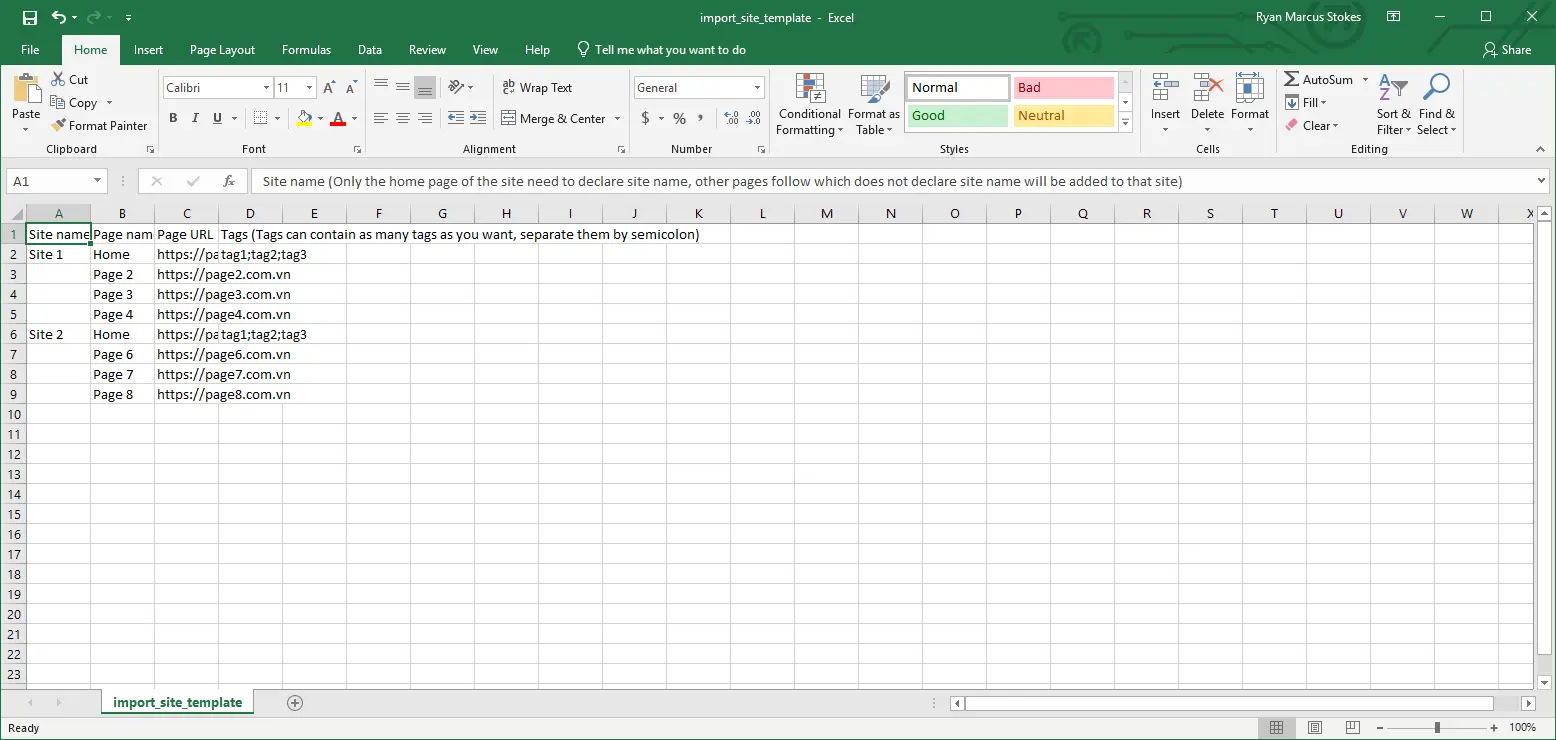Toggle Italic formatting

195,118
